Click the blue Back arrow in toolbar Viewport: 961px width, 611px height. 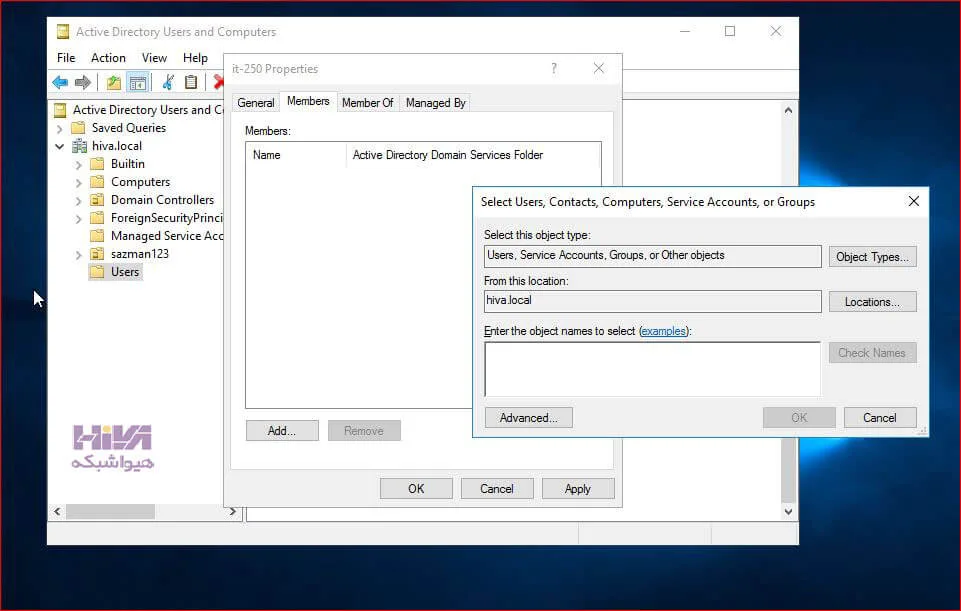point(60,82)
